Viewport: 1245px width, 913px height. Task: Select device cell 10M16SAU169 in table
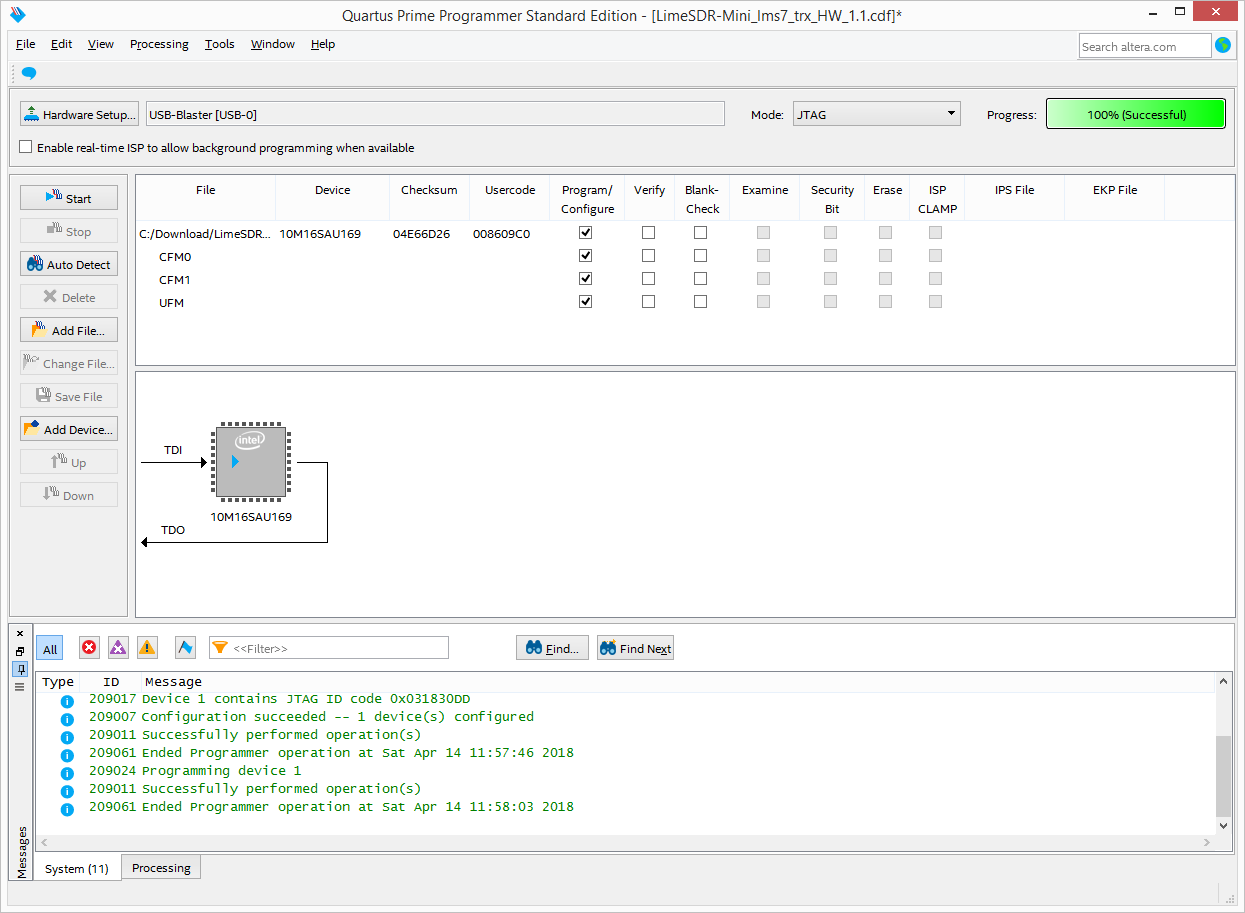click(x=320, y=233)
